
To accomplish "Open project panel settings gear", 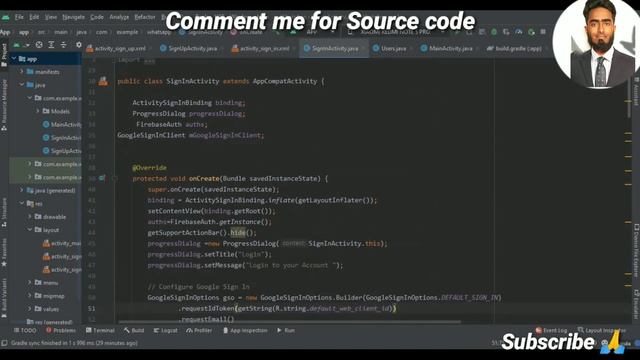I will 79,45.
